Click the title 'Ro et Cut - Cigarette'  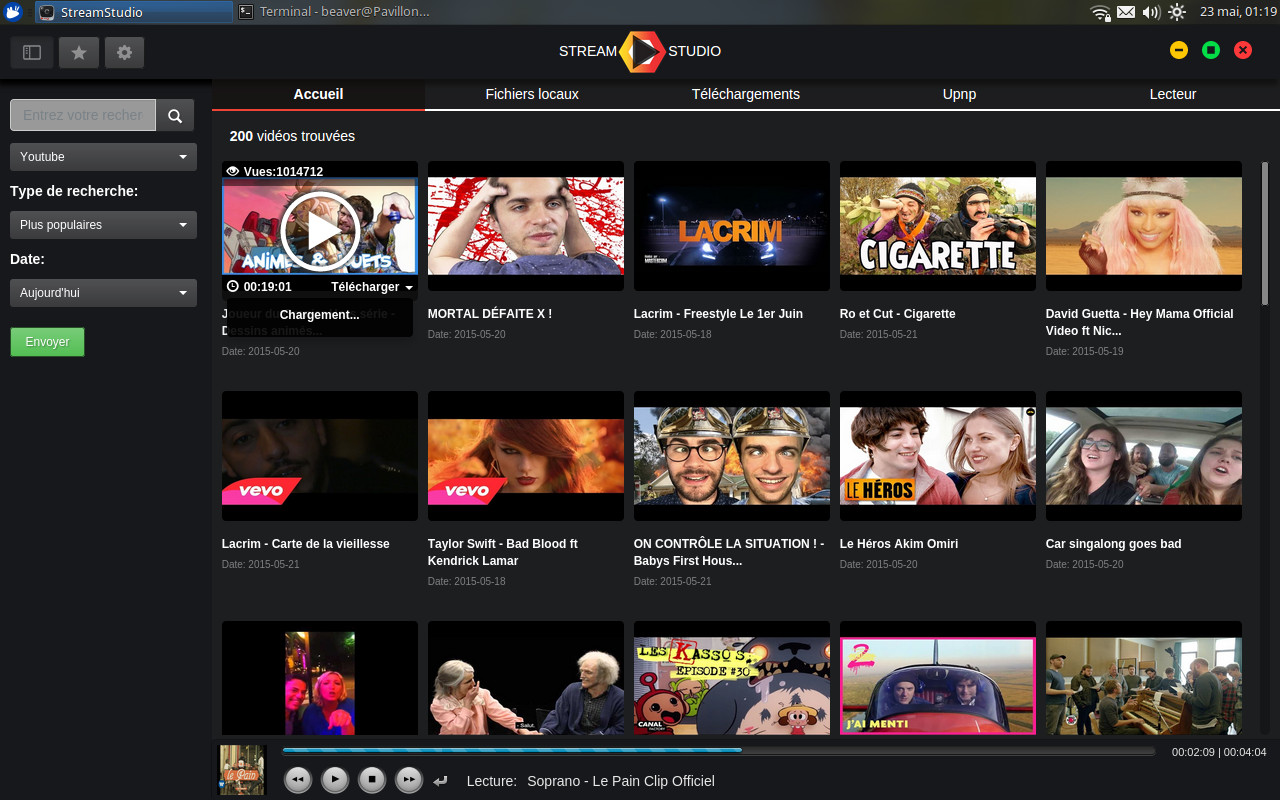898,314
